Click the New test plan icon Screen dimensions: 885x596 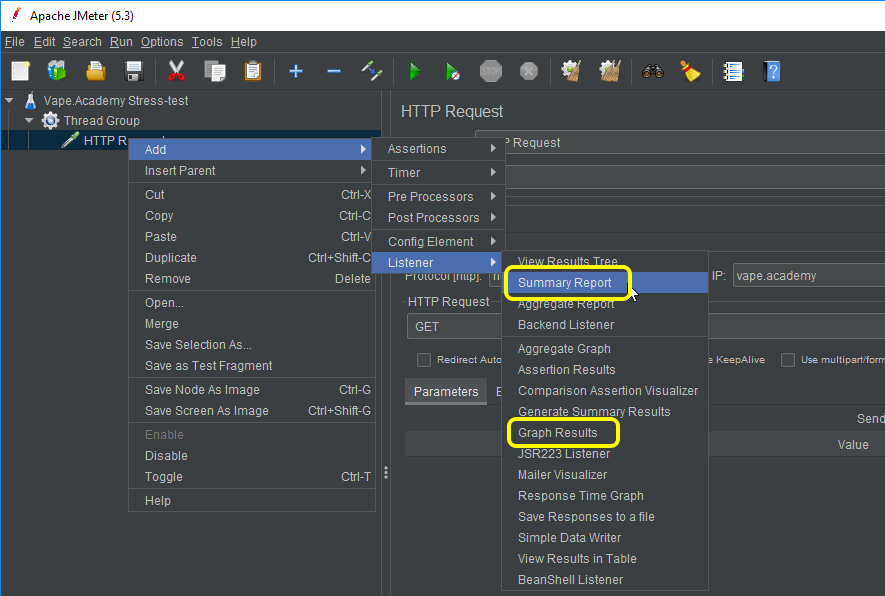coord(21,71)
